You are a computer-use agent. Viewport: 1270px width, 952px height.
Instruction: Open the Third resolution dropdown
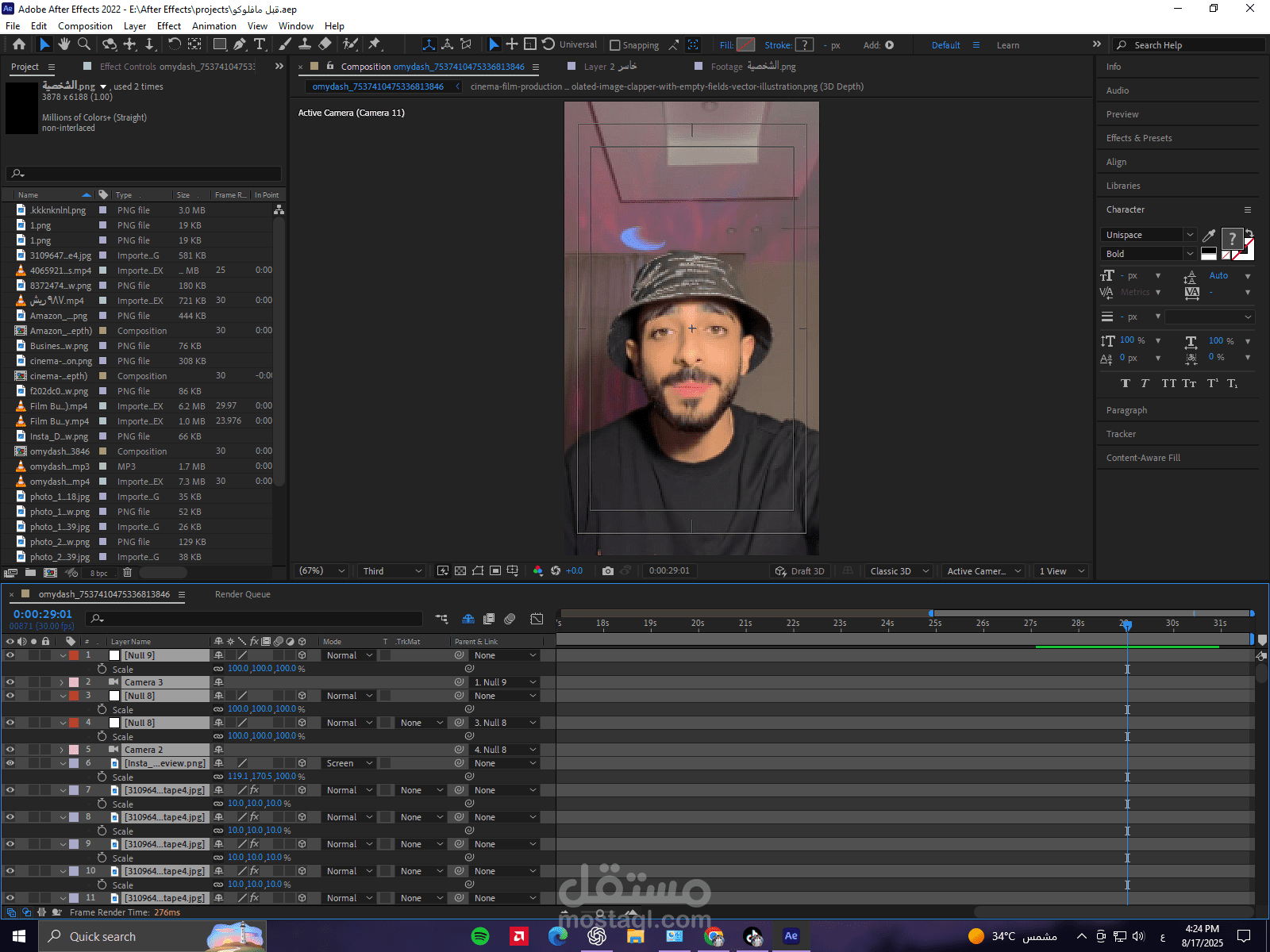point(392,571)
